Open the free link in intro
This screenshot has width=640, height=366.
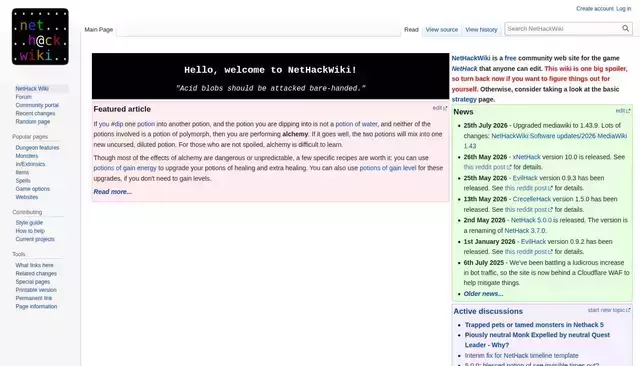510,58
